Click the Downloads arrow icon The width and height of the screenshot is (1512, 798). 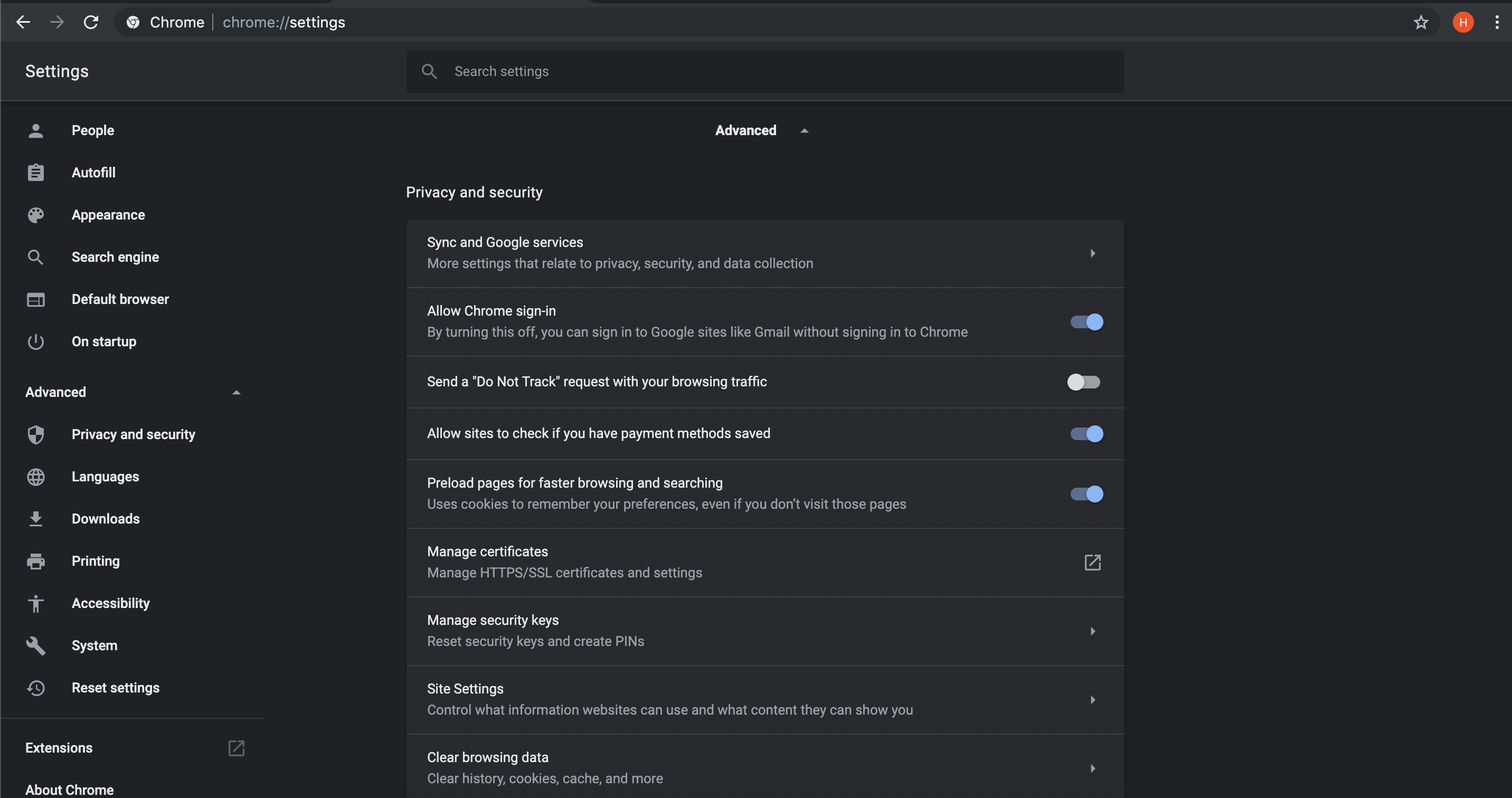36,519
